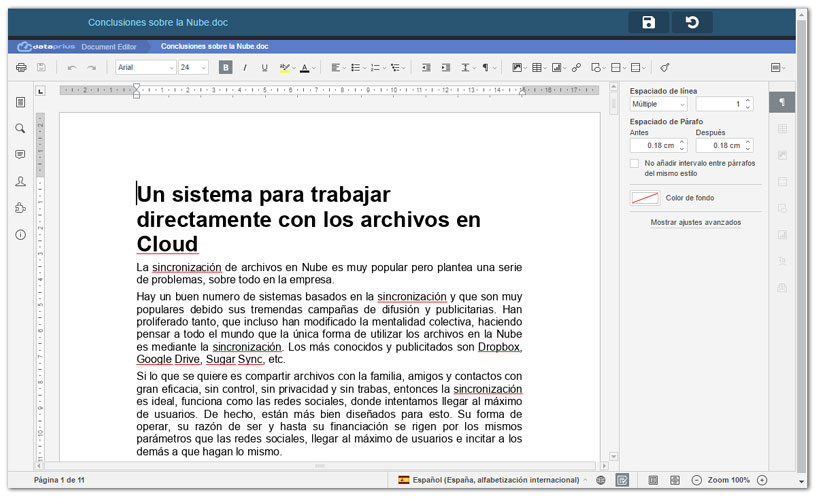Image resolution: width=816 pixels, height=498 pixels.
Task: Expand the Múltiple line spacing dropdown
Action: [658, 104]
